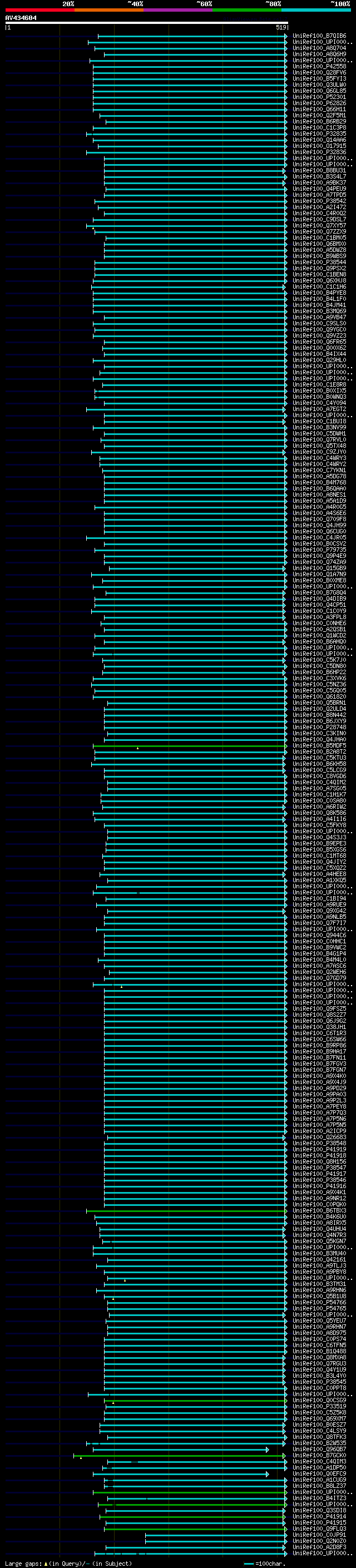The width and height of the screenshot is (356, 1568).
Task: Select the UniRef100_Q96QB7 label
Action: click(319, 1450)
